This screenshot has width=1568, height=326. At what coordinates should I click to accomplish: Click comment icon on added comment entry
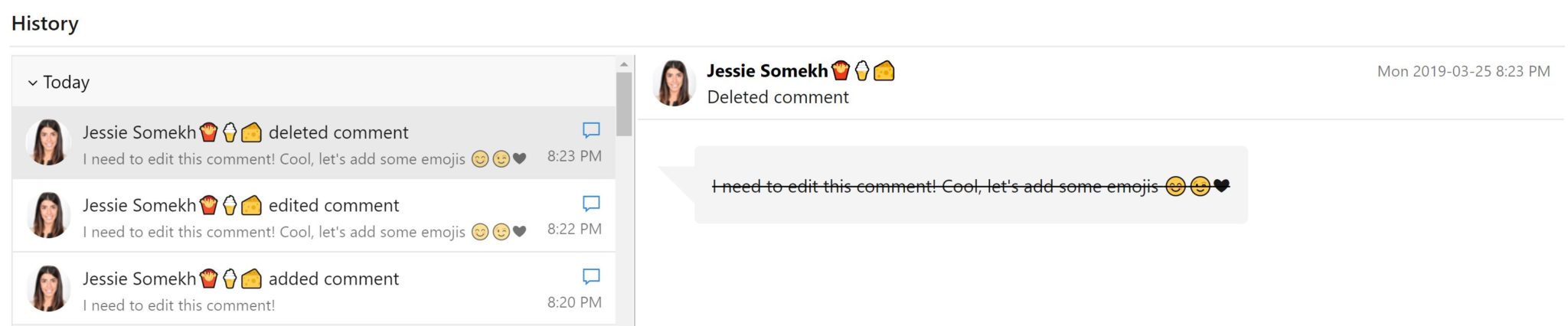pyautogui.click(x=591, y=276)
